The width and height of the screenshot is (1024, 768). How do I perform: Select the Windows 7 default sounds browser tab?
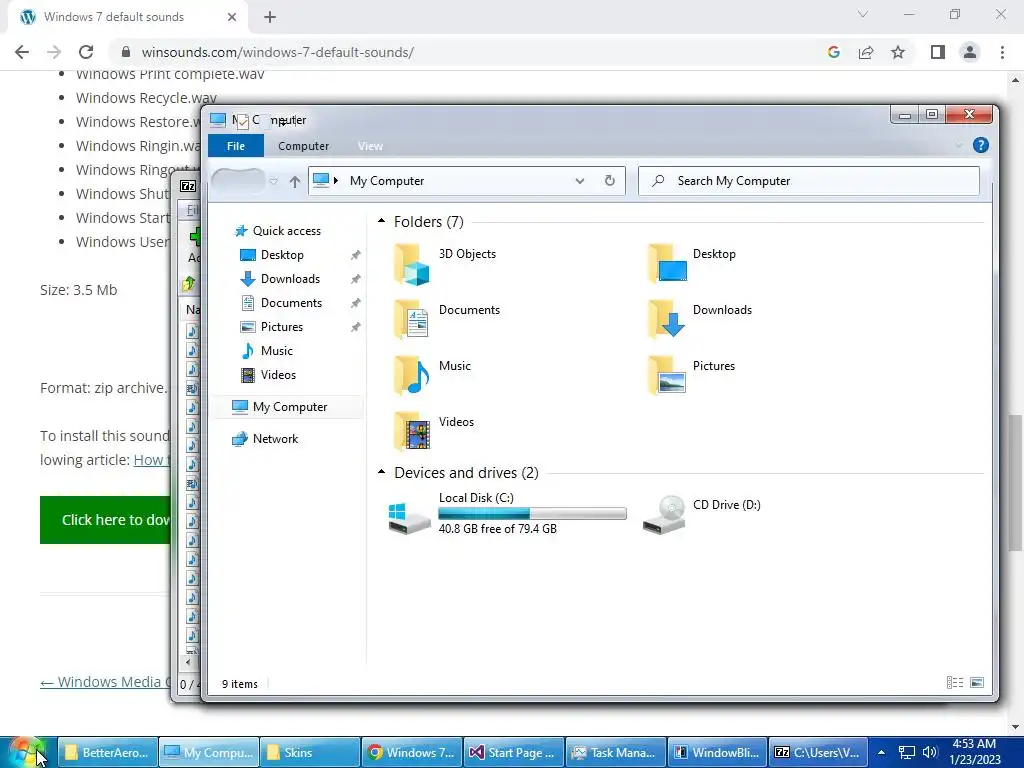128,17
